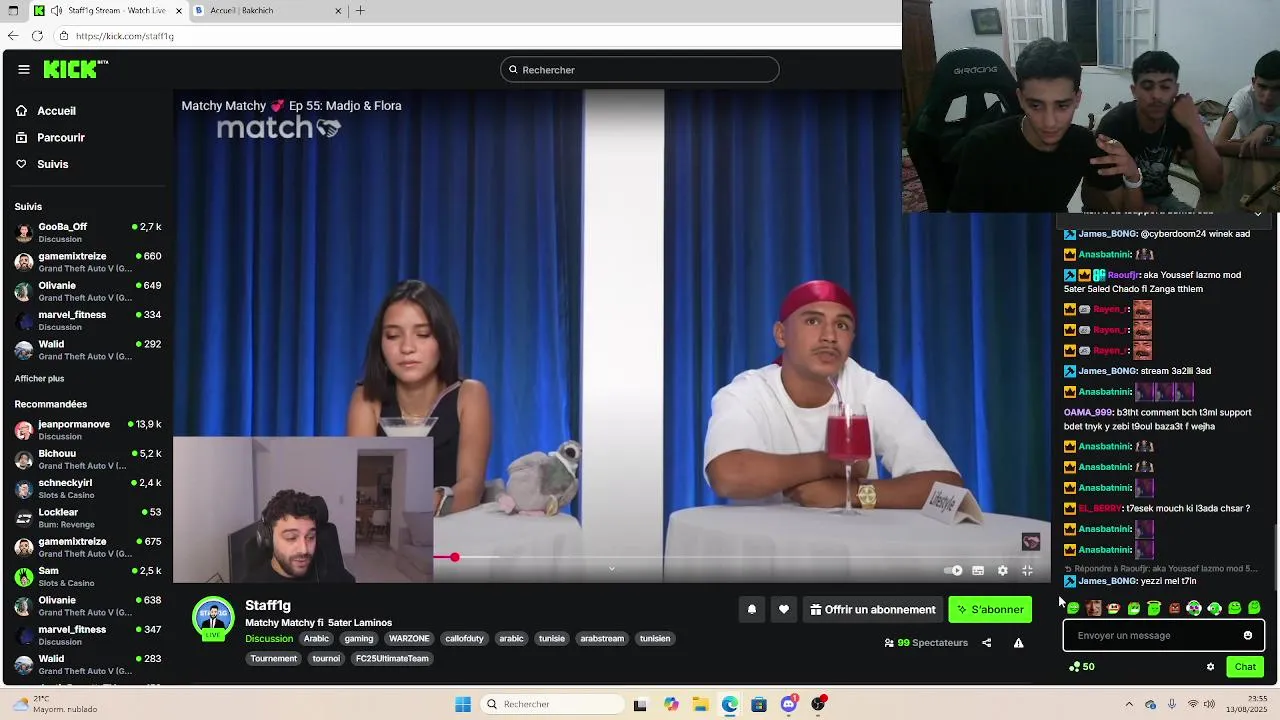1280x720 pixels.
Task: Click the 99 Spectateurs viewer count
Action: point(926,643)
